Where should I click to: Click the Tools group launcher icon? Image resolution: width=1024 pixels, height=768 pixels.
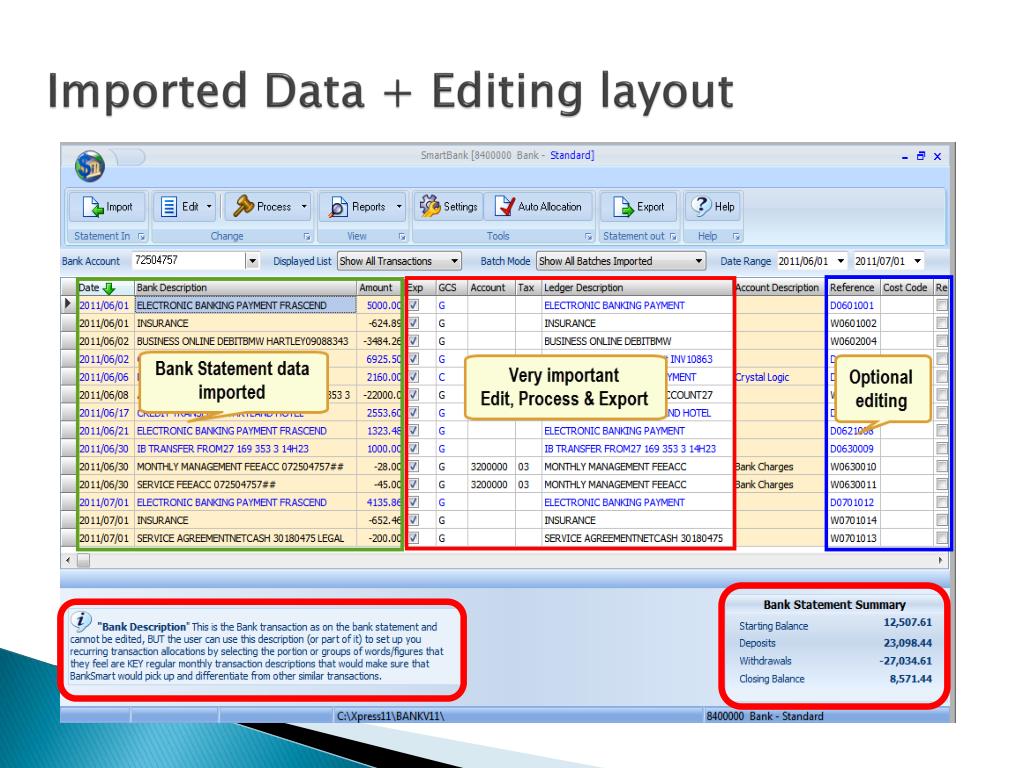coord(588,236)
